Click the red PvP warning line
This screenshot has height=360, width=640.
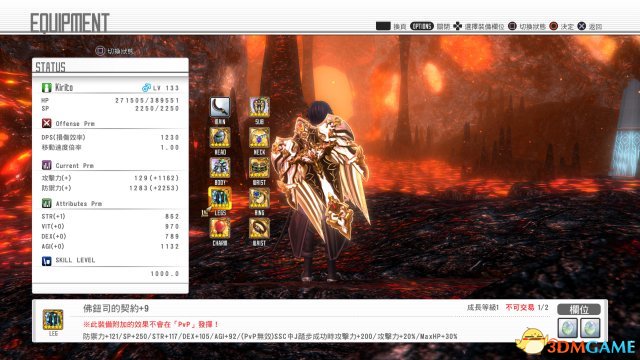pos(151,324)
